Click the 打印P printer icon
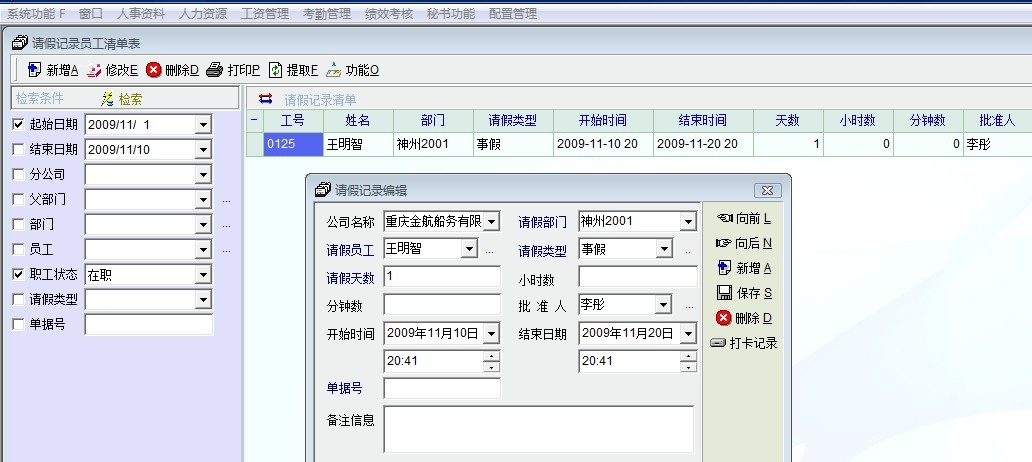 214,70
